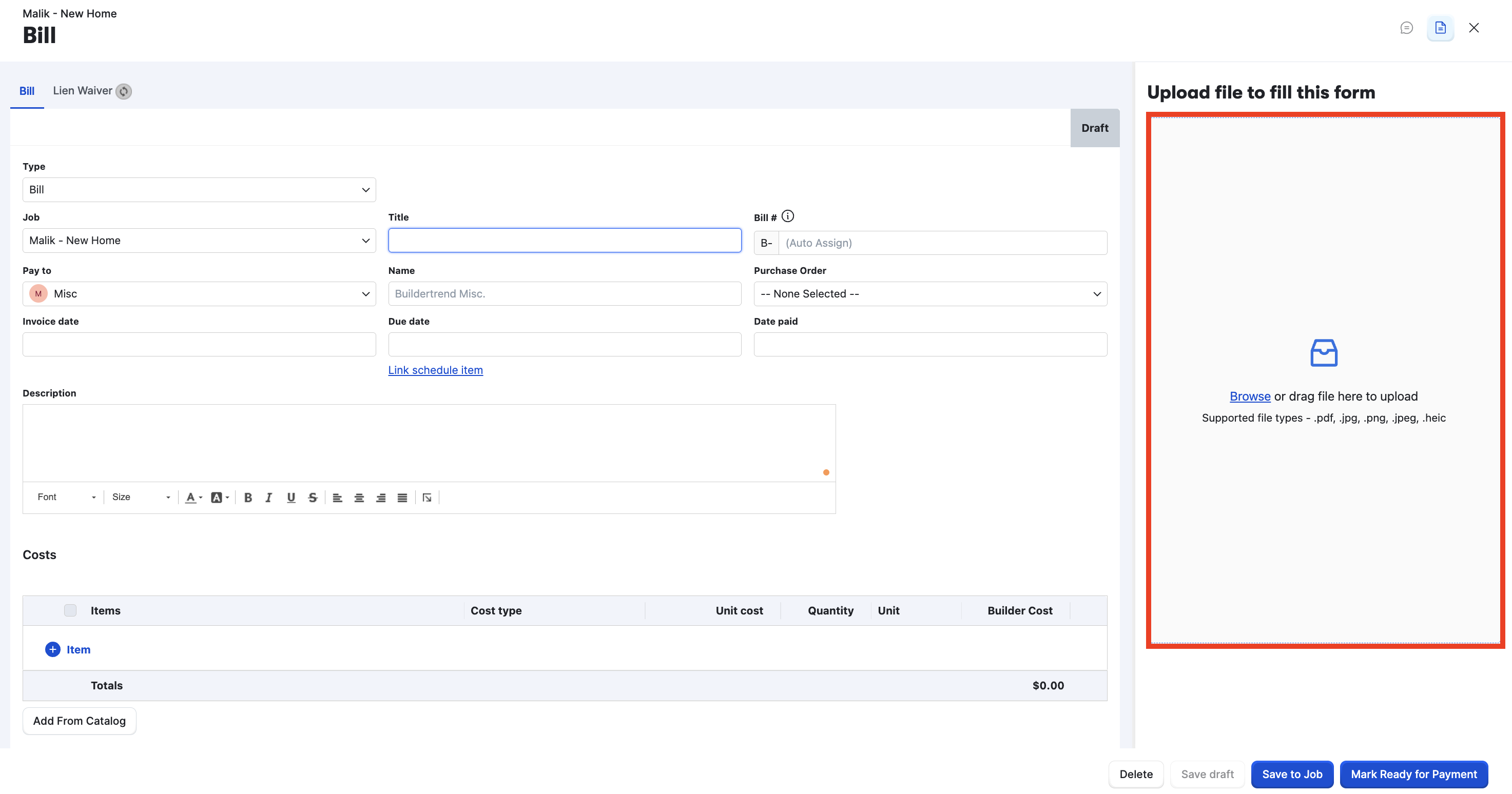The height and width of the screenshot is (794, 1512).
Task: Center align description text
Action: [359, 498]
